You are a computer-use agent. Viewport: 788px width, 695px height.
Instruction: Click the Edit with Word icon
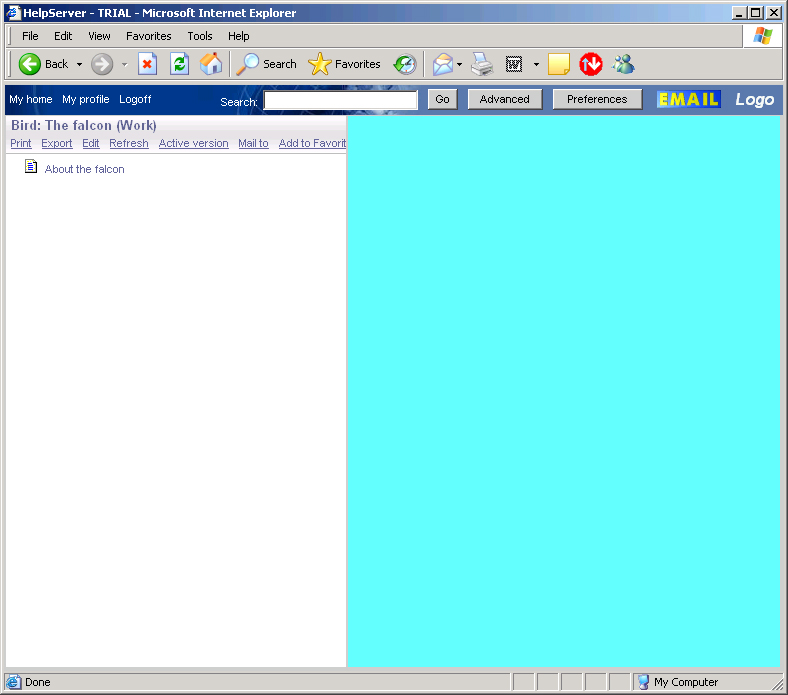[x=514, y=64]
